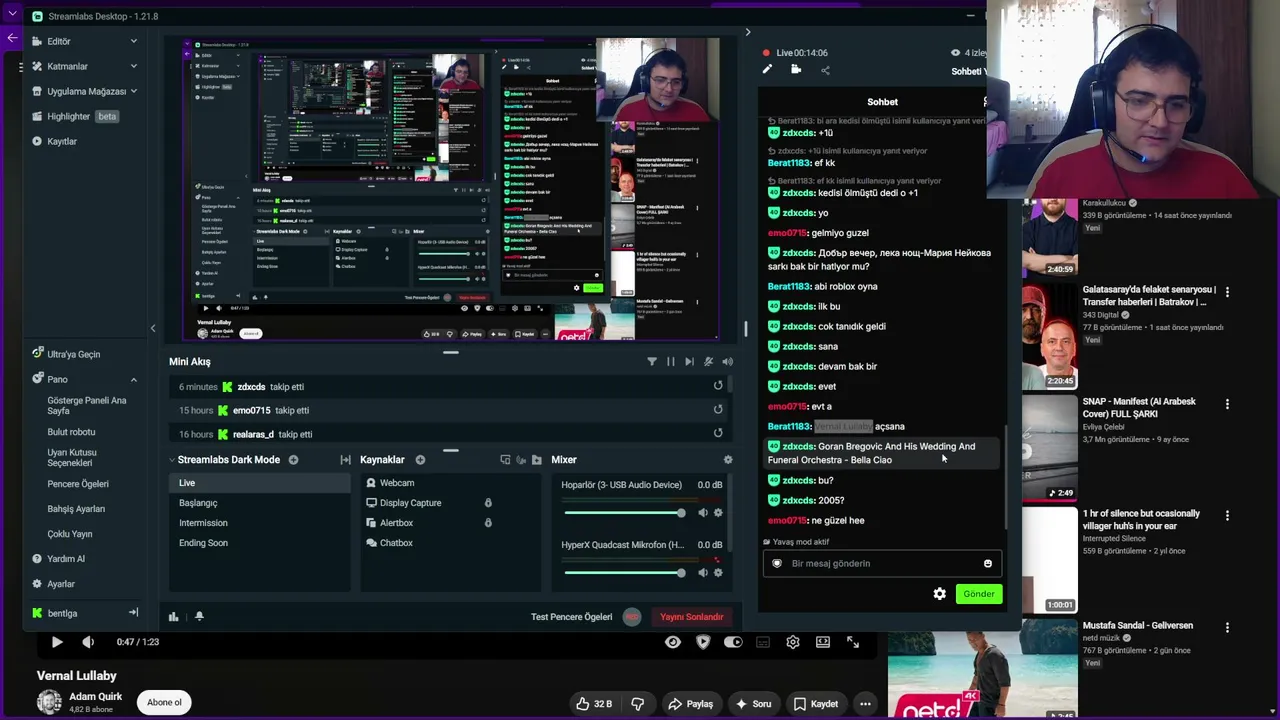Add a new scene with the plus icon

coord(293,460)
